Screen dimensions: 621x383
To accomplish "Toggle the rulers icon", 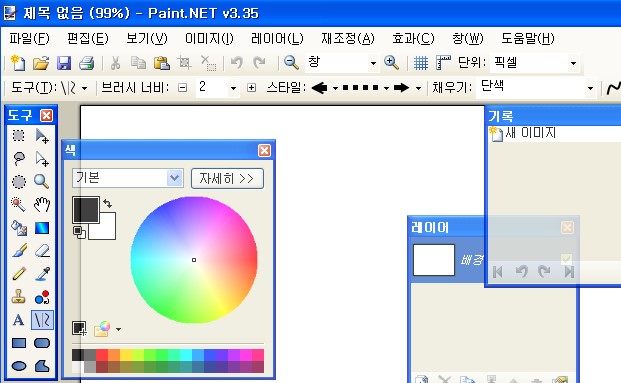I will (443, 63).
